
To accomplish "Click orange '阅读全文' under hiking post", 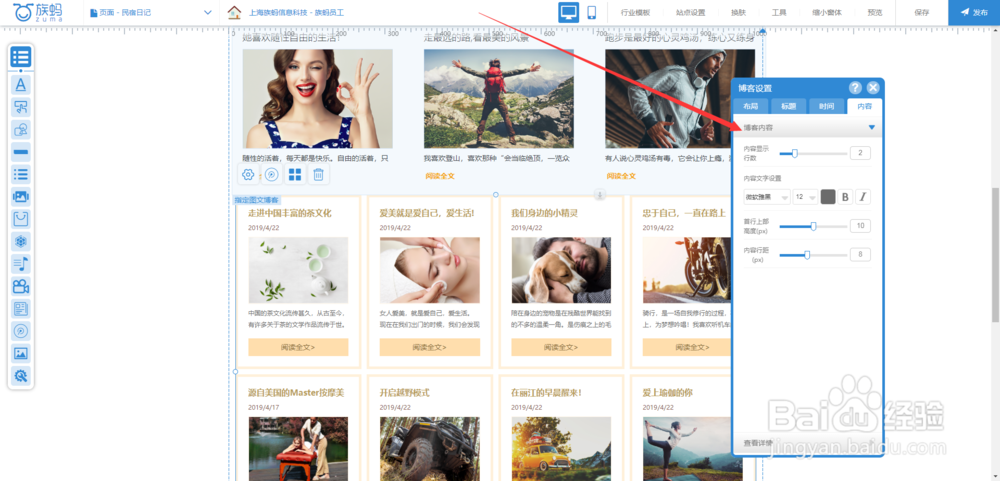I will pos(439,175).
